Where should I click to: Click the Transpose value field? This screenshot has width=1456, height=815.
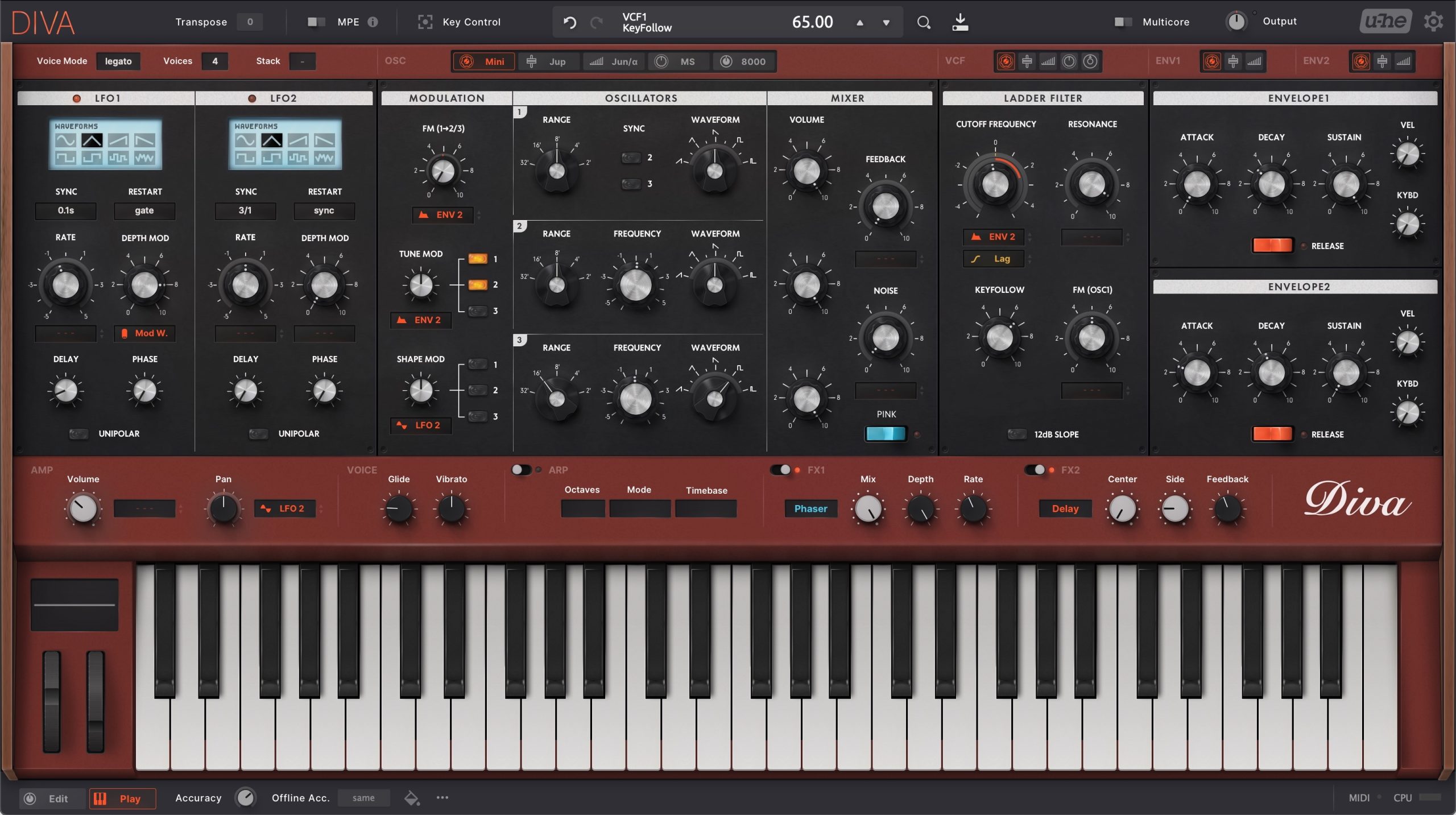pos(250,22)
